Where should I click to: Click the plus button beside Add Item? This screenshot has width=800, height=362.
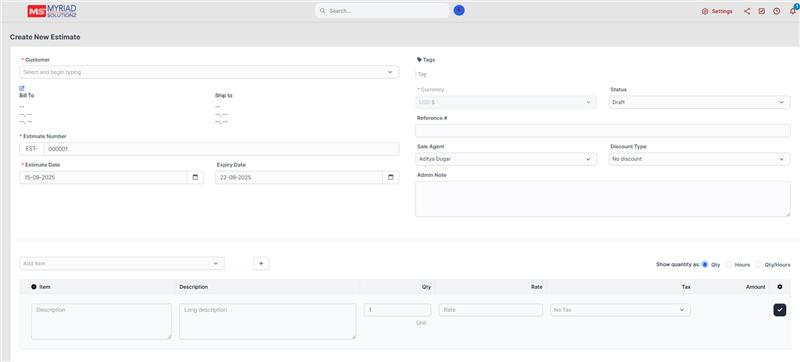click(261, 264)
